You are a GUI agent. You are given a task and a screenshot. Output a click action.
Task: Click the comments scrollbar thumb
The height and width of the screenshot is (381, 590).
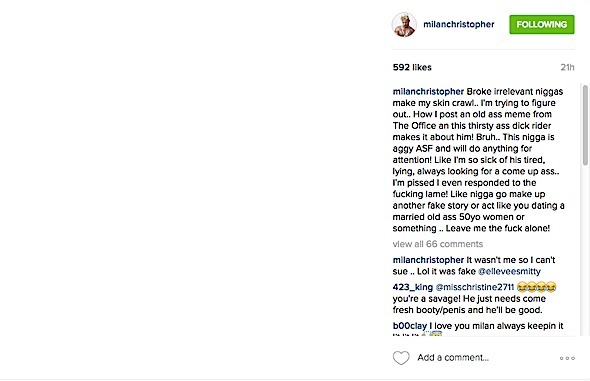585,125
